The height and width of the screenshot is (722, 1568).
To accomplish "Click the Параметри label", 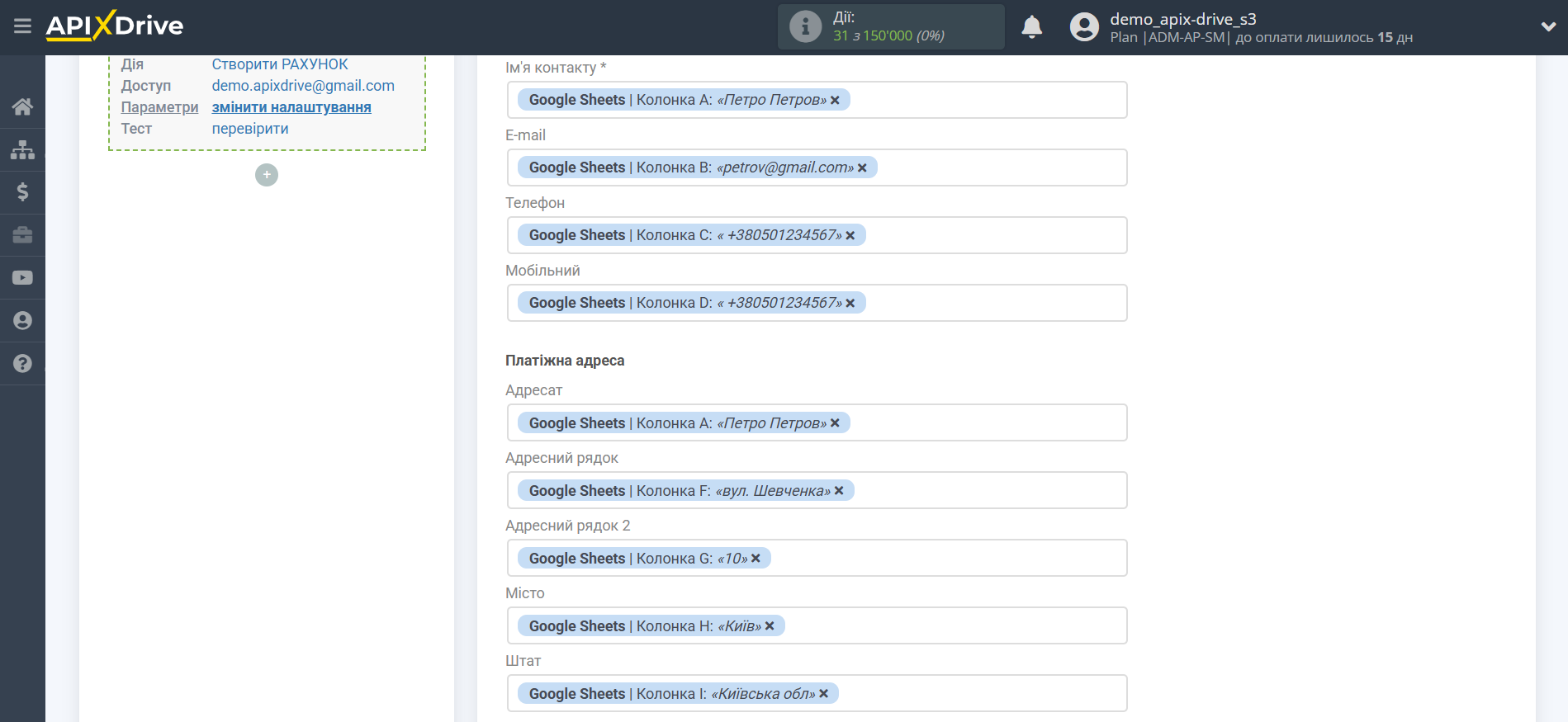I will click(x=159, y=107).
